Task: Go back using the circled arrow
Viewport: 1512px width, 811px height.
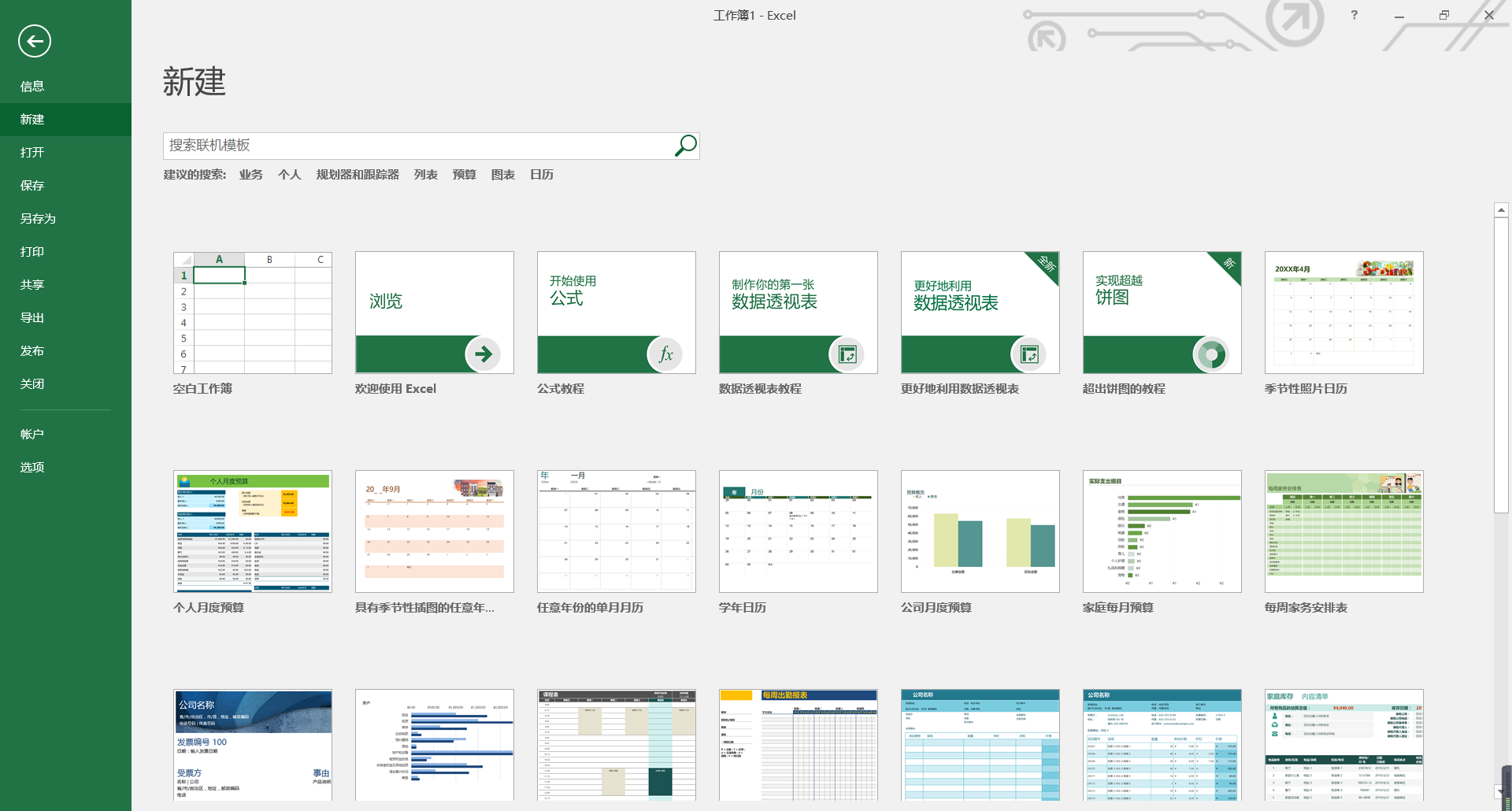Action: (35, 41)
